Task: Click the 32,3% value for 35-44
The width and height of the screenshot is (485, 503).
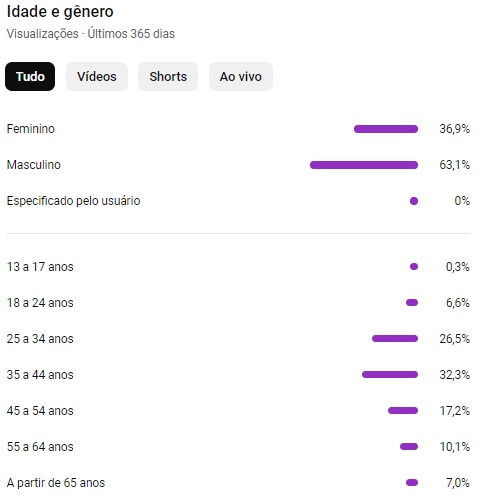Action: coord(454,375)
